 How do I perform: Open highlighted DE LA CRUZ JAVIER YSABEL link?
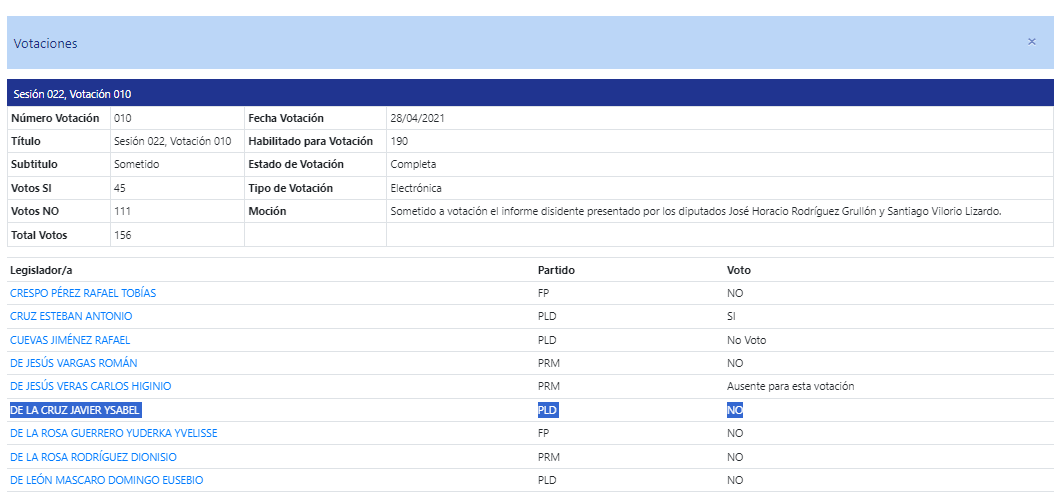coord(75,411)
